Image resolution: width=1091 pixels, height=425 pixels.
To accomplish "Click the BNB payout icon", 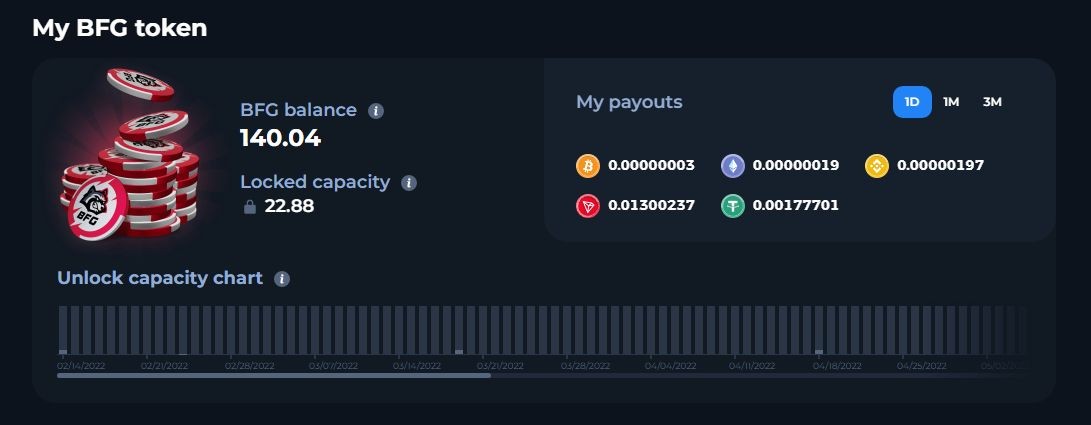I will (x=877, y=166).
